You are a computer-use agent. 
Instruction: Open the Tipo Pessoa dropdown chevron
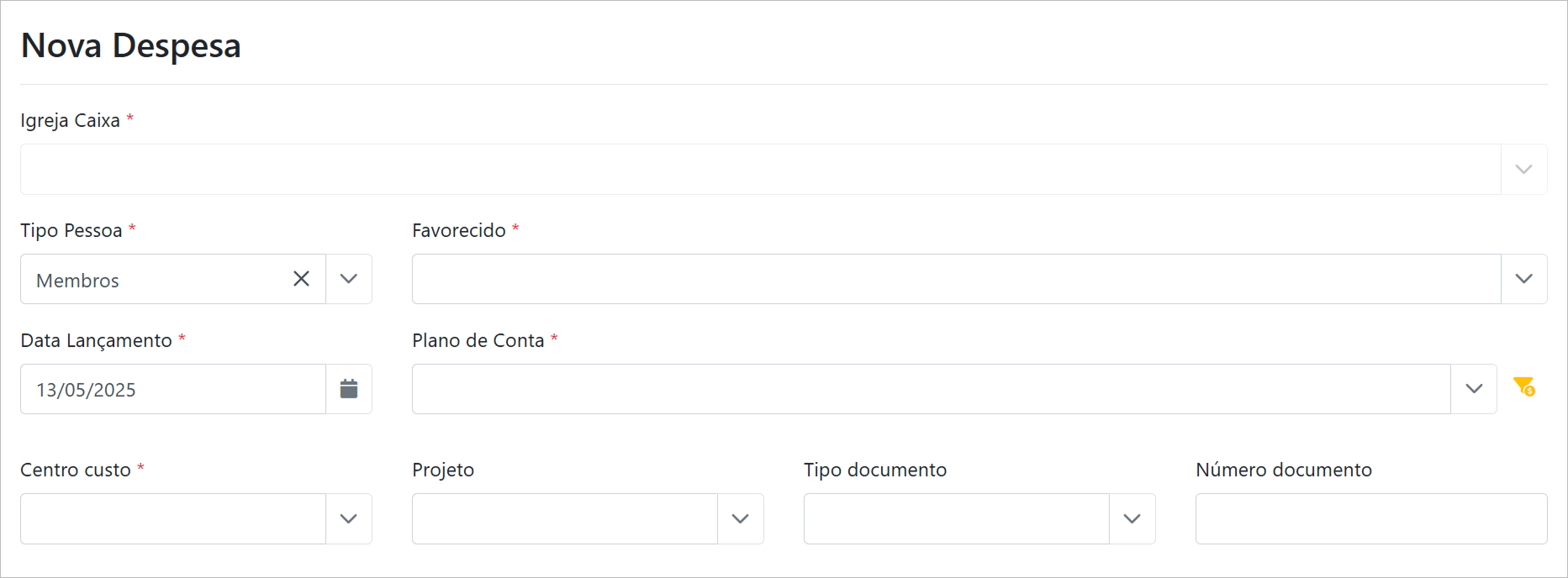click(x=348, y=279)
